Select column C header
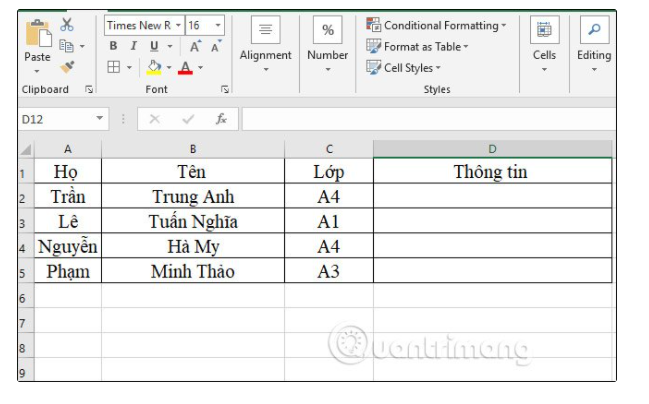 point(329,149)
